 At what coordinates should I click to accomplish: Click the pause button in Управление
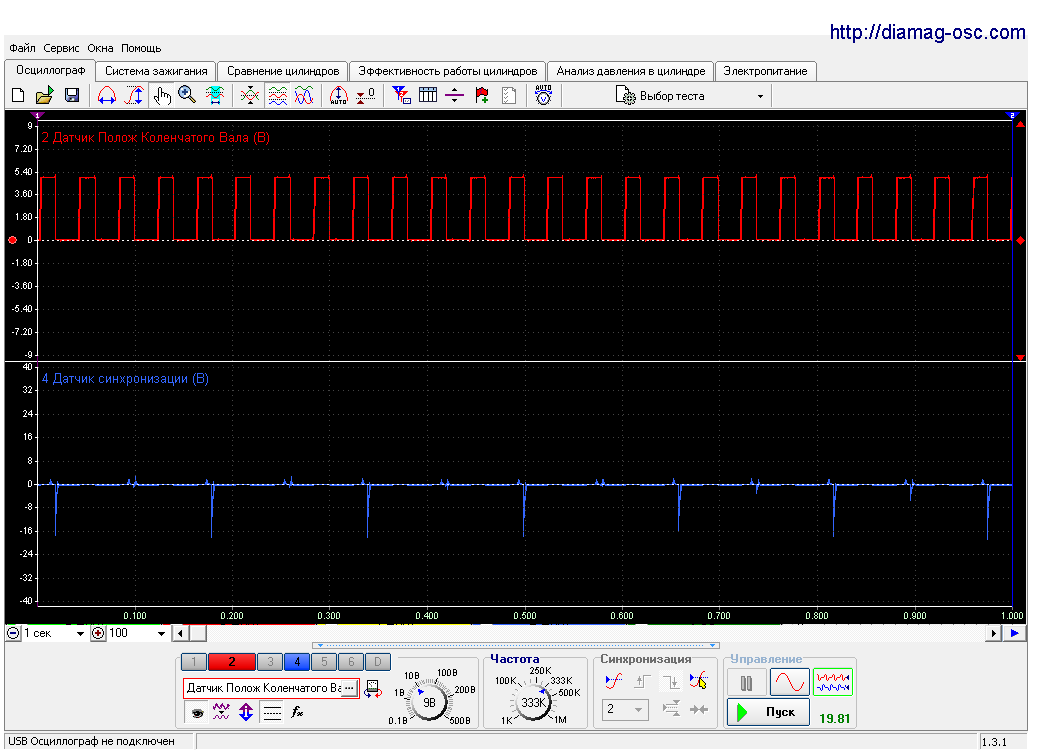pos(746,682)
